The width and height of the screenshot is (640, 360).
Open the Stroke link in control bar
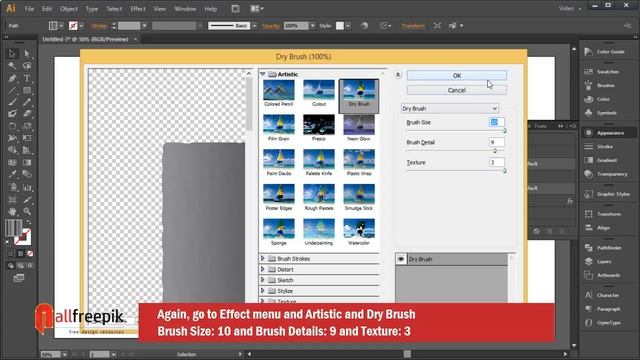pos(99,26)
